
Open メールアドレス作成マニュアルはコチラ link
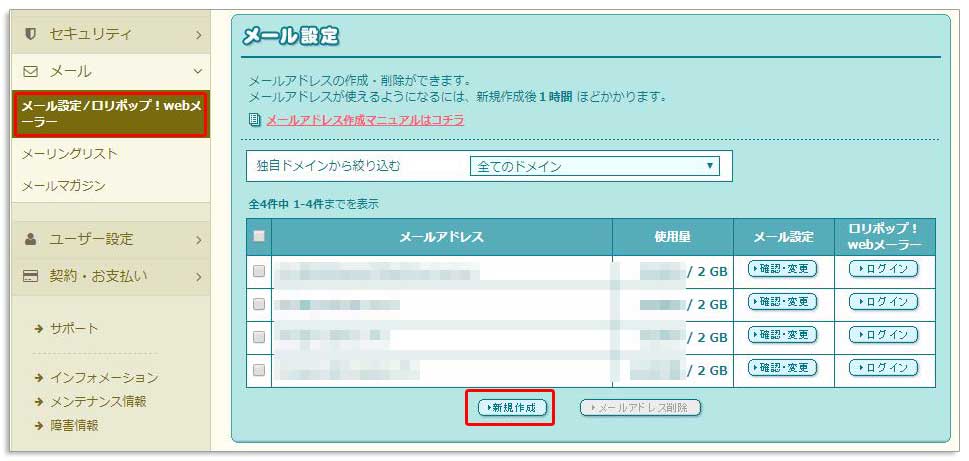click(x=365, y=120)
